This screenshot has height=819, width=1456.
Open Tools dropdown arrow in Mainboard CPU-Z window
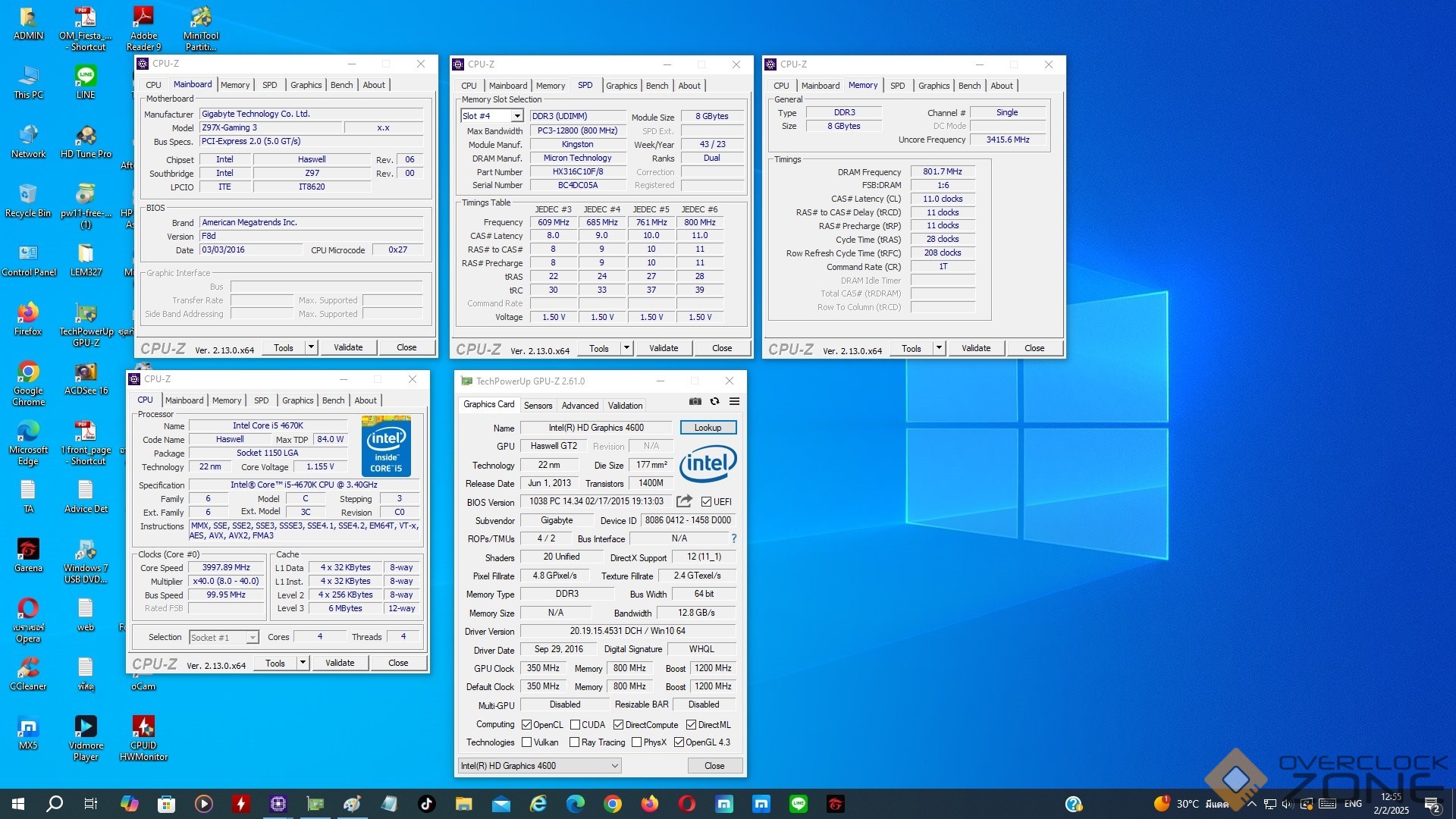pyautogui.click(x=311, y=347)
